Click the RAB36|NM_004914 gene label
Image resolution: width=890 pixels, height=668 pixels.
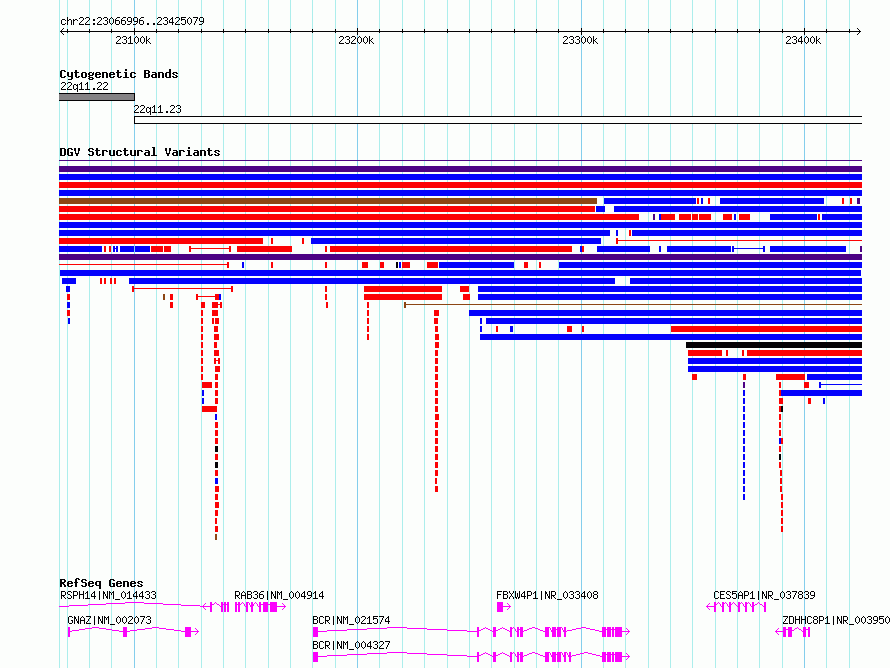tap(279, 595)
